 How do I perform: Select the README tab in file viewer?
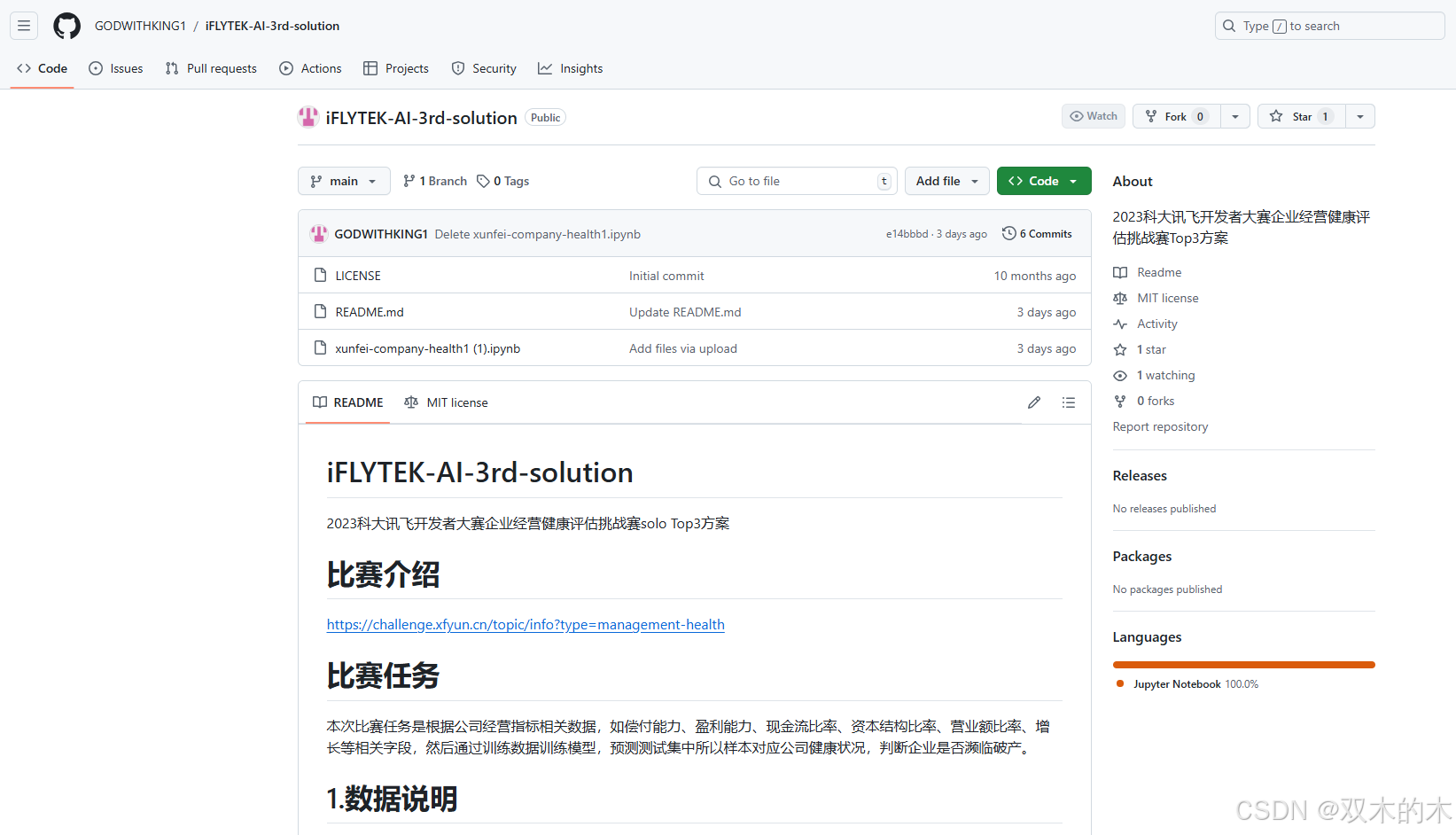tap(348, 402)
